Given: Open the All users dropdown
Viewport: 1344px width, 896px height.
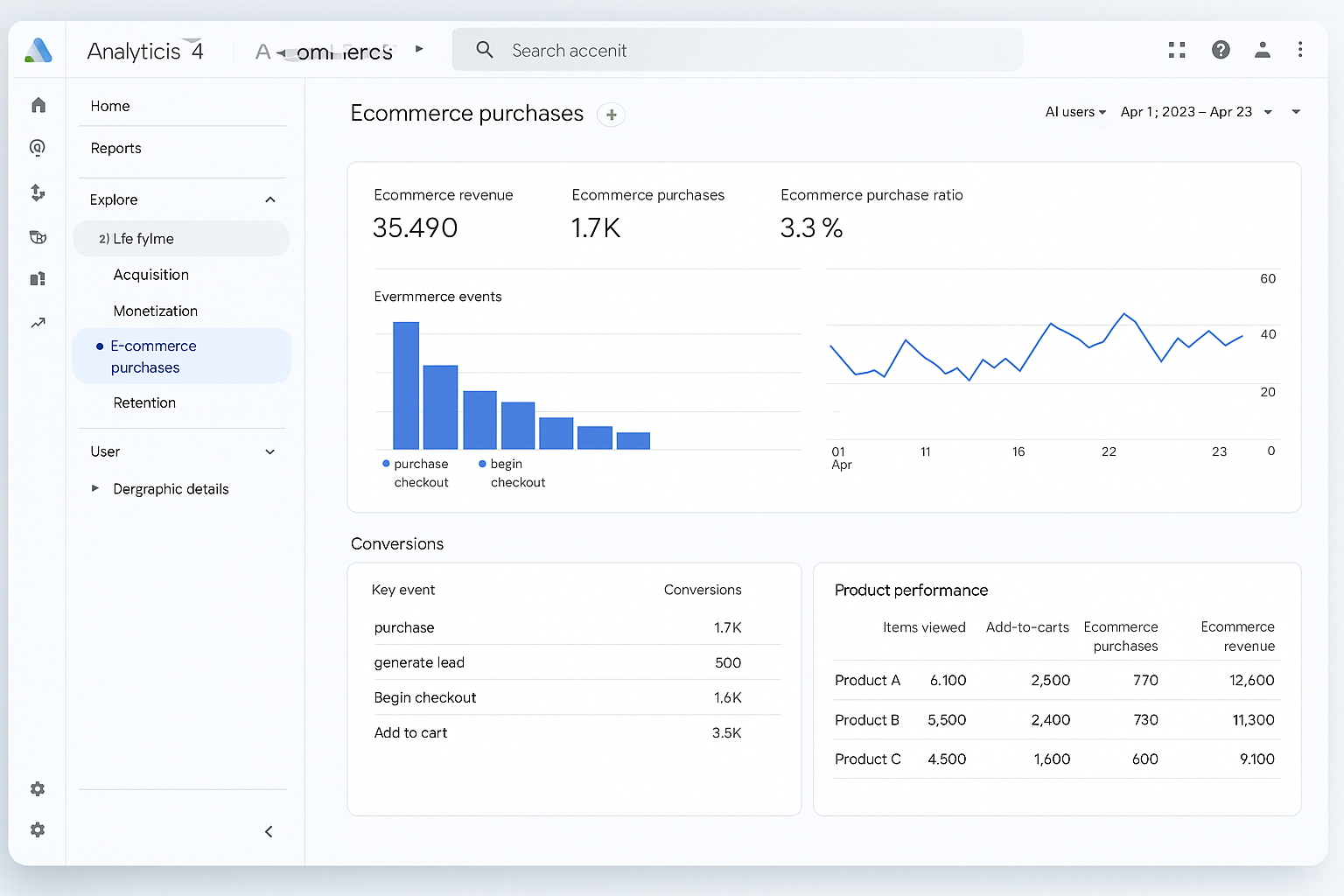Looking at the screenshot, I should pos(1075,112).
